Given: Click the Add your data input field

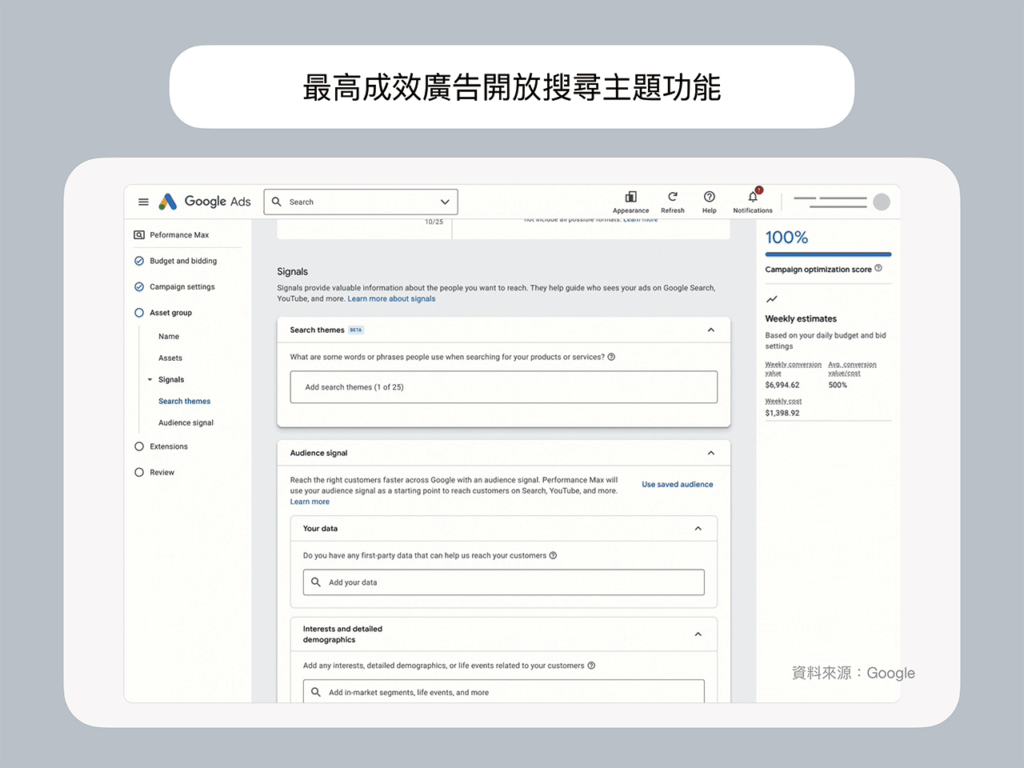Looking at the screenshot, I should tap(504, 583).
